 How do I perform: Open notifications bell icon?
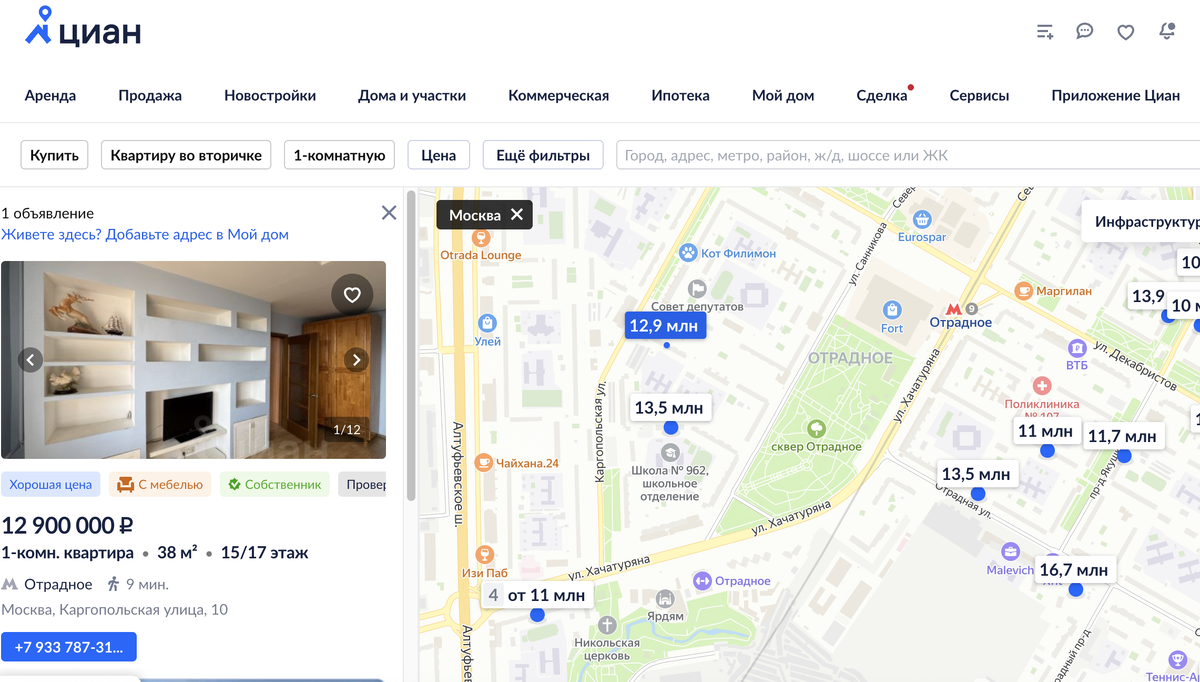(x=1167, y=32)
